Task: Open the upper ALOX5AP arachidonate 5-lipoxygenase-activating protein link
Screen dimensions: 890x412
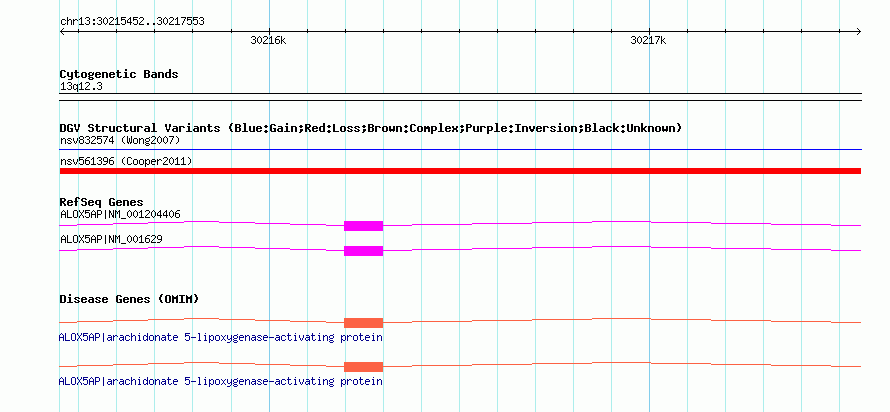Action: pos(220,338)
